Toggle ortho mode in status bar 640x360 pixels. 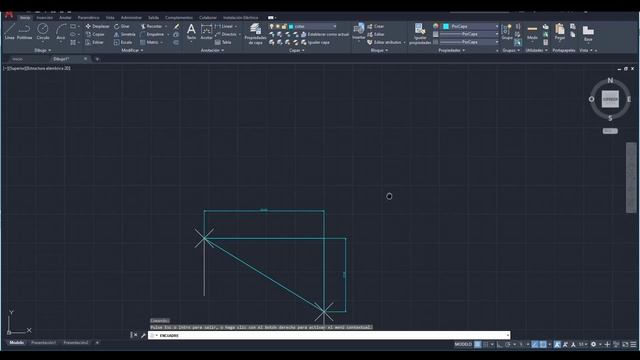click(500, 344)
